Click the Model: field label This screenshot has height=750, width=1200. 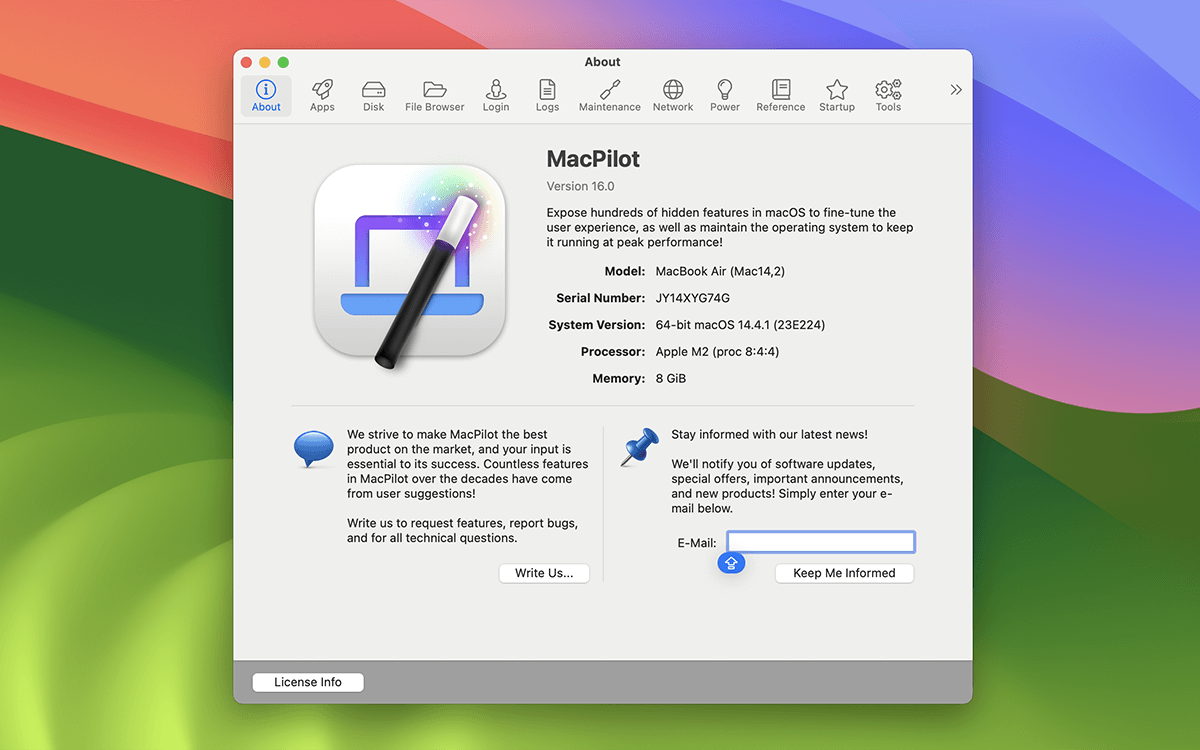tap(625, 271)
